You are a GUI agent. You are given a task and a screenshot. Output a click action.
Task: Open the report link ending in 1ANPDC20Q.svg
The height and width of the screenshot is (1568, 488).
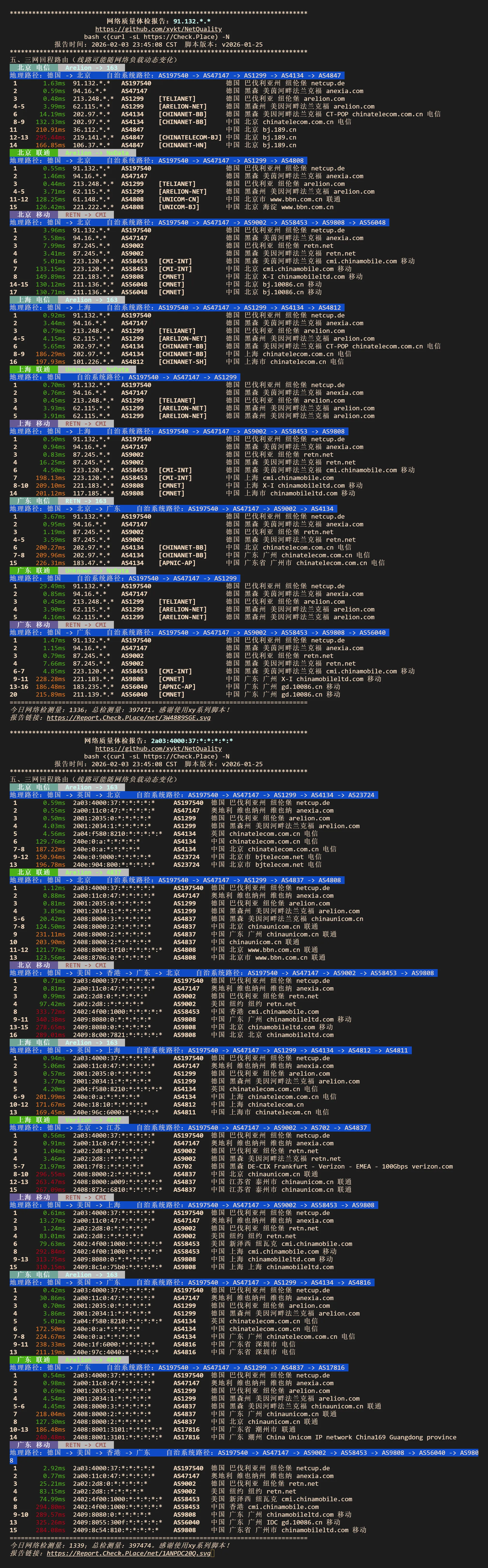coord(128,1553)
